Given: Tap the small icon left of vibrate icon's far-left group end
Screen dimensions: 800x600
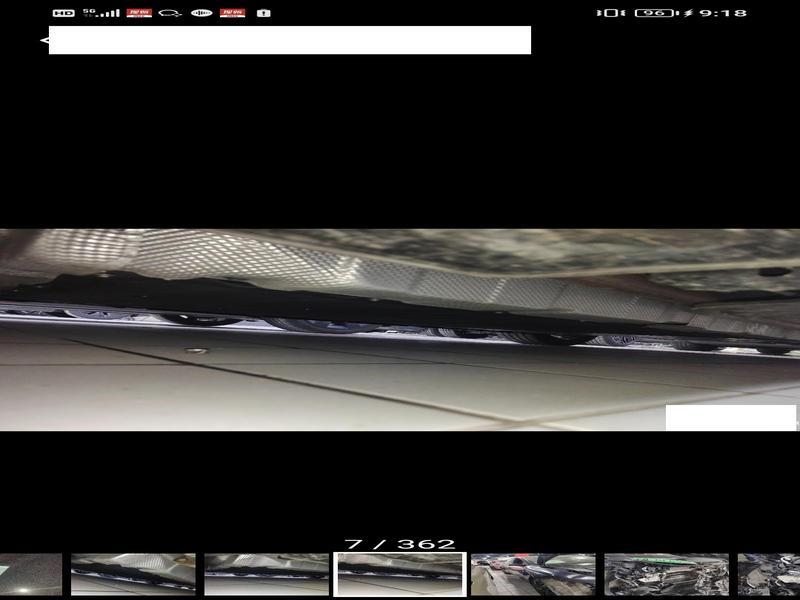Looking at the screenshot, I should pos(264,13).
